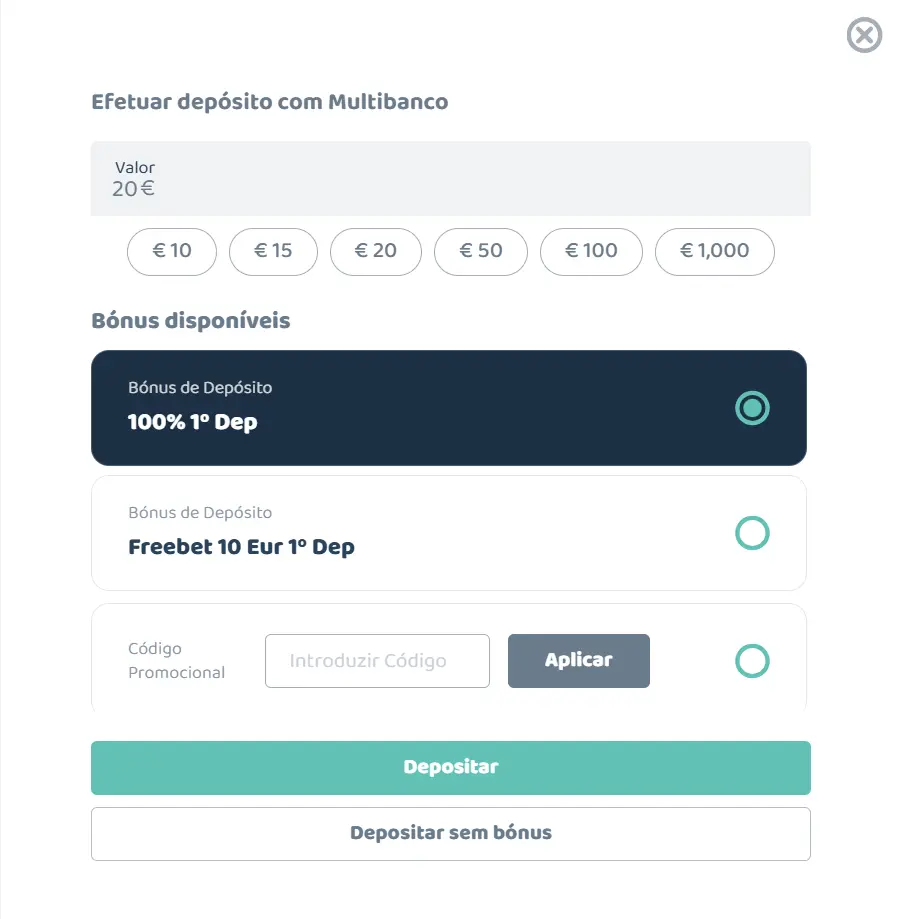Choose Depositar sem bónus
Screen dimensions: 897x919
(450, 833)
